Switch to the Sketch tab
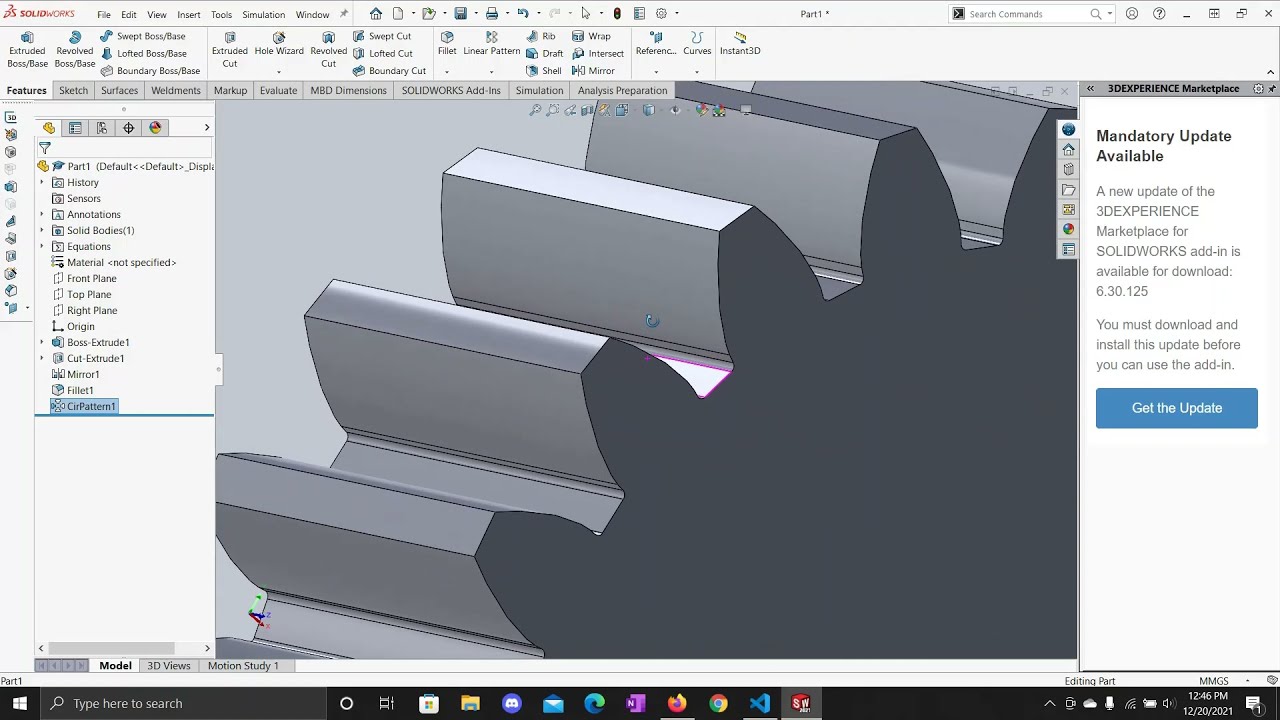This screenshot has width=1280, height=720. [73, 90]
